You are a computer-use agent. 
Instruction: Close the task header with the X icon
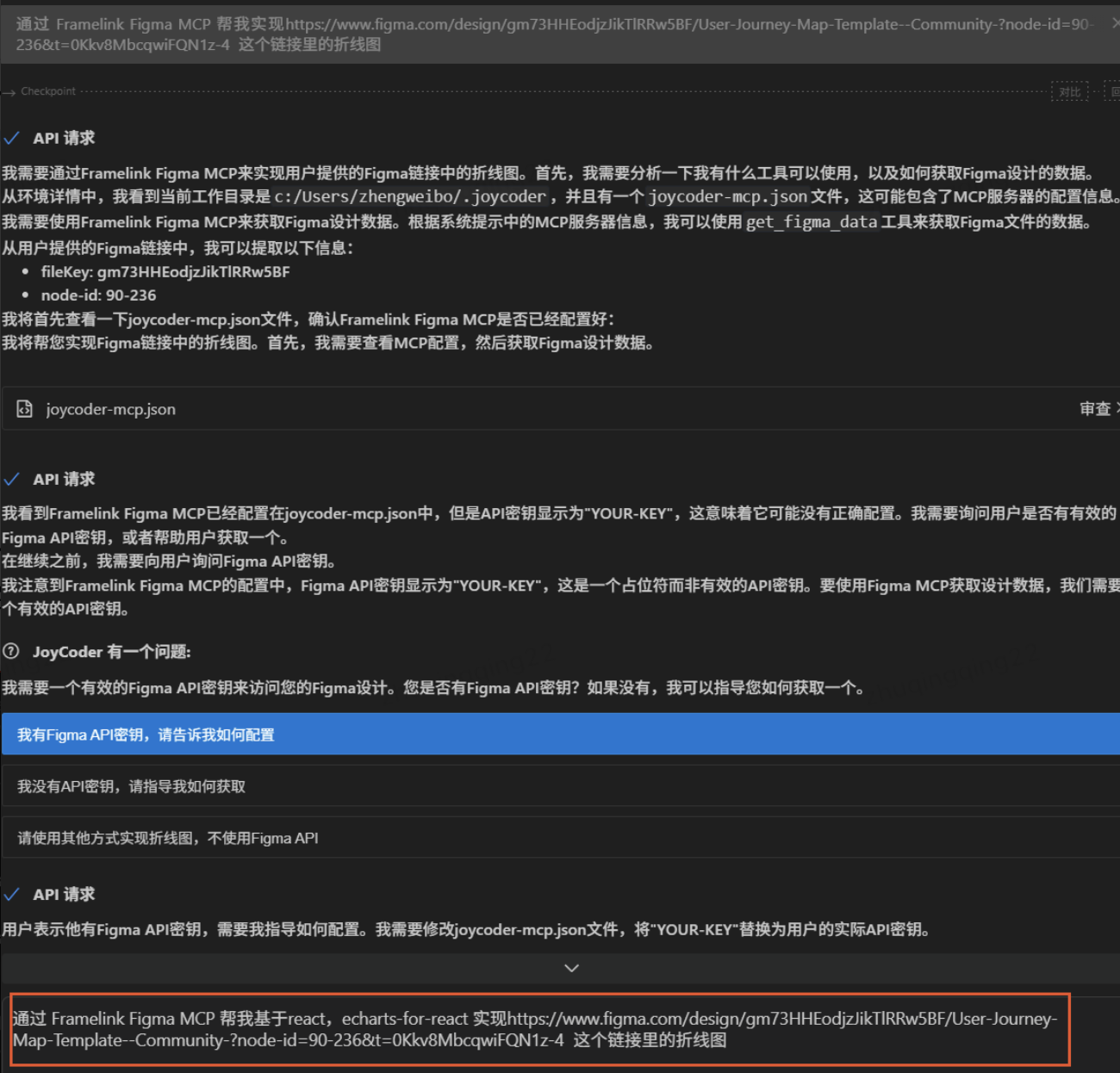[x=1115, y=24]
